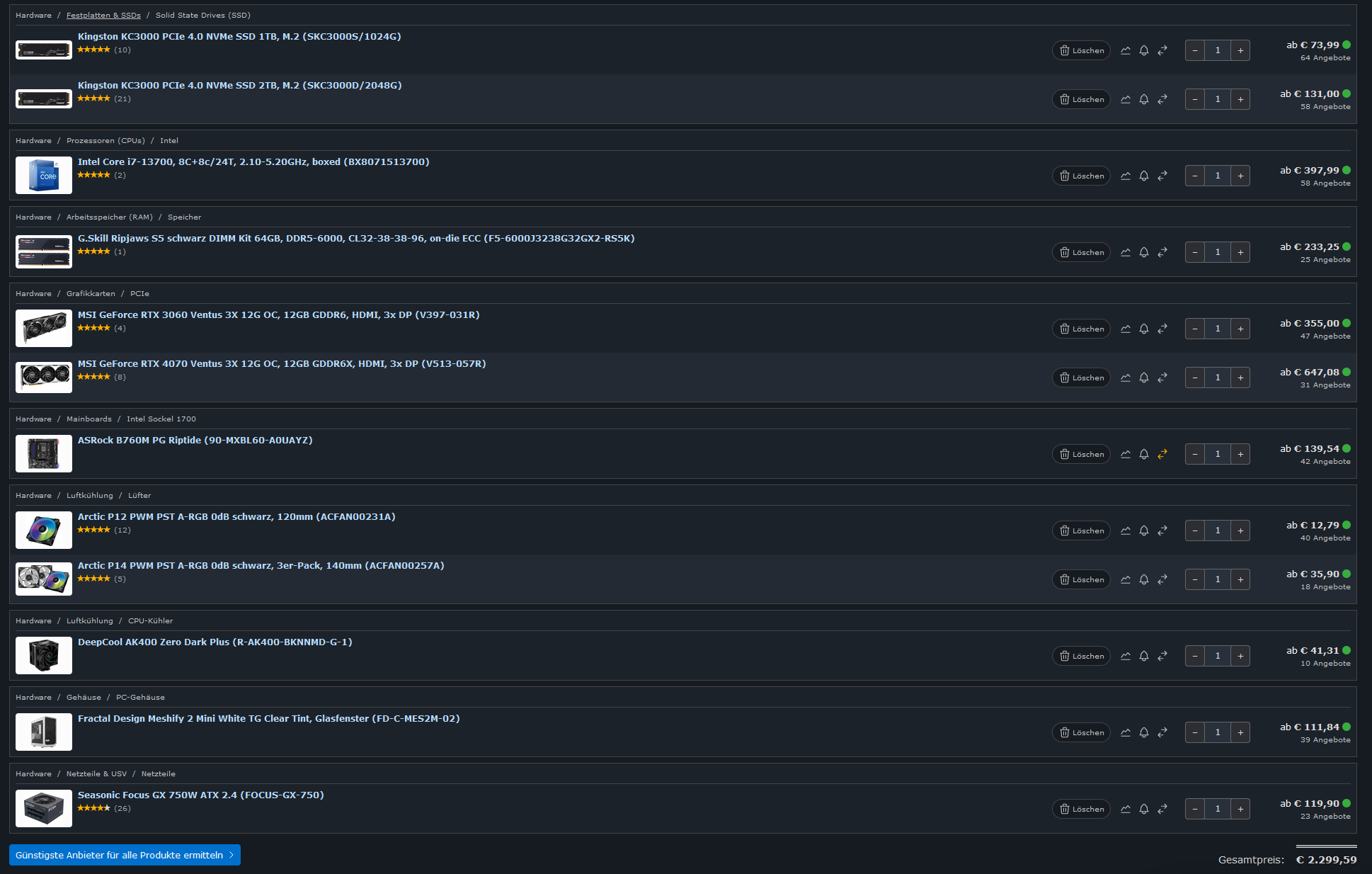Click quantity field for Fractal Design Meshify 2

[x=1218, y=732]
